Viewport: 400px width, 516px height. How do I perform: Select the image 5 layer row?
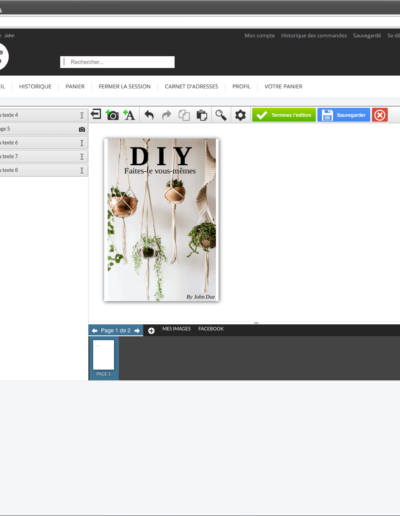[43, 129]
